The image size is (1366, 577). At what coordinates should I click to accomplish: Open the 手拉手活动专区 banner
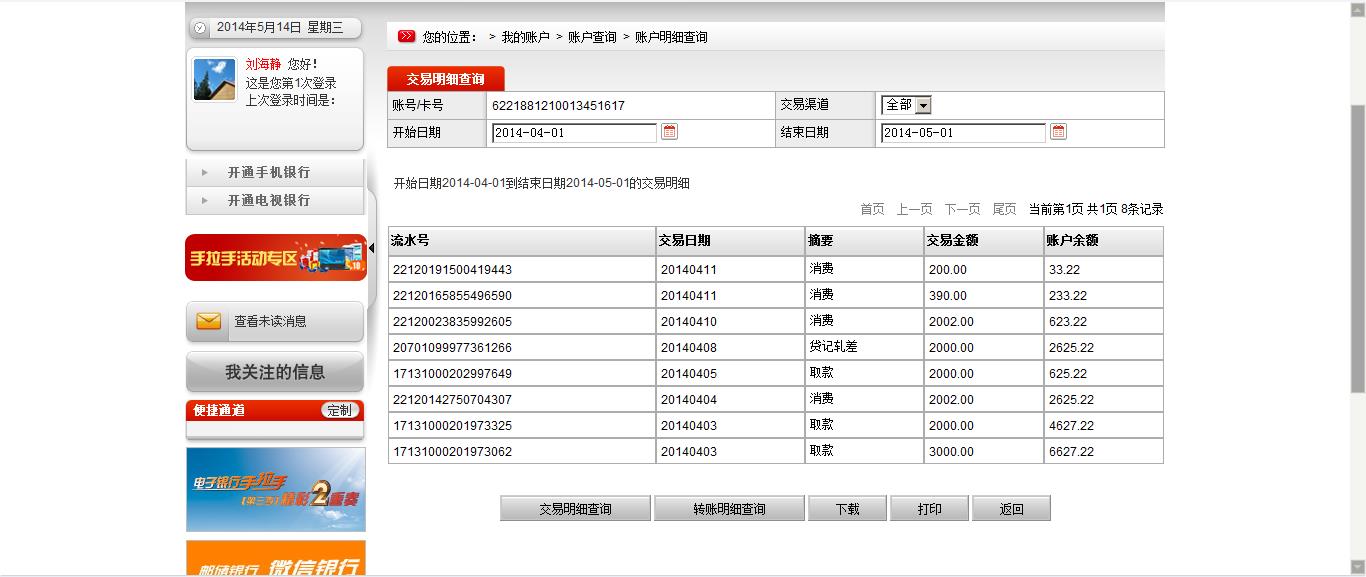pyautogui.click(x=275, y=257)
